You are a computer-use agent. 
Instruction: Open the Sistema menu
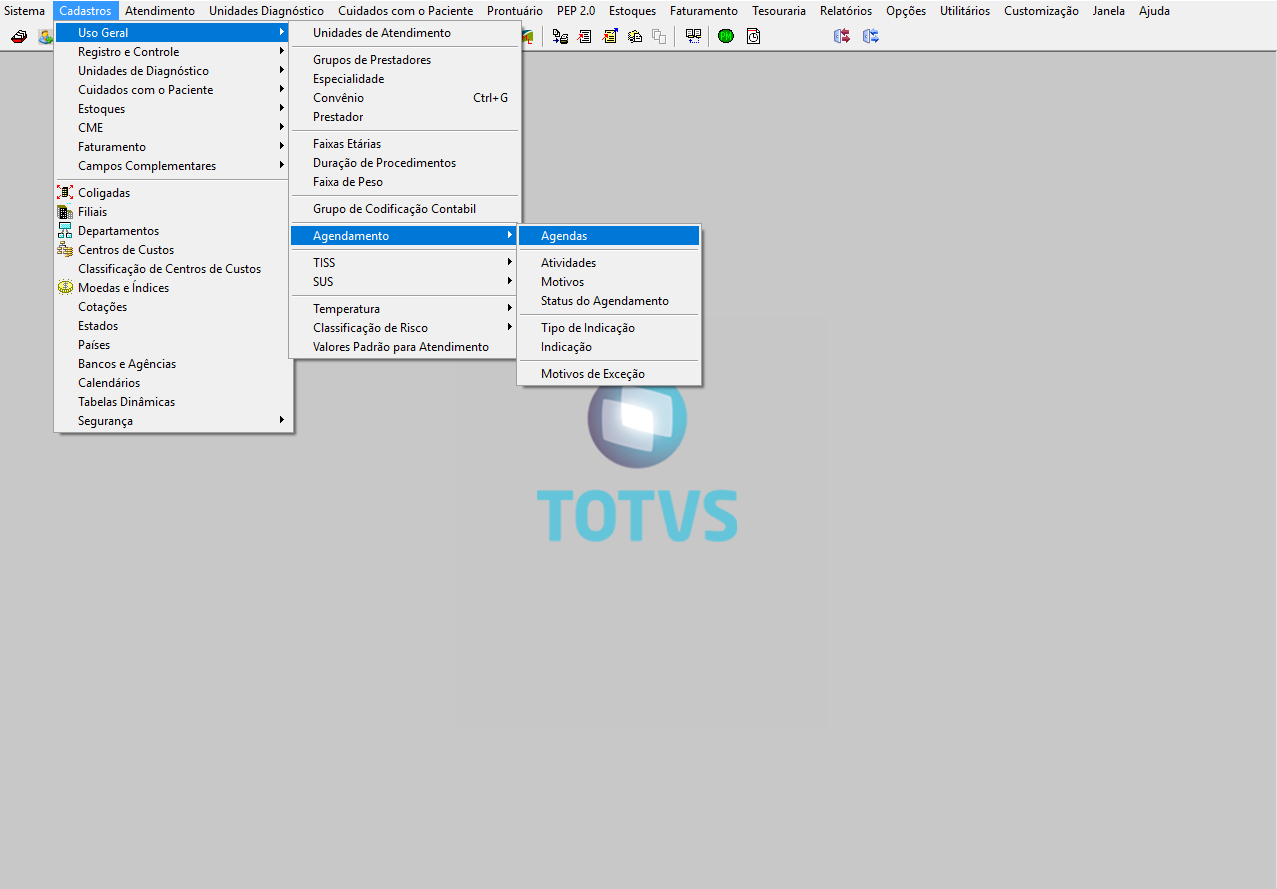[x=25, y=11]
